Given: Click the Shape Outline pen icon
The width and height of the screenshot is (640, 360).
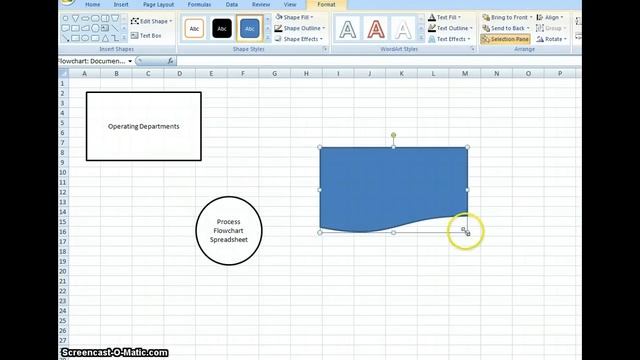Looking at the screenshot, I should click(278, 28).
